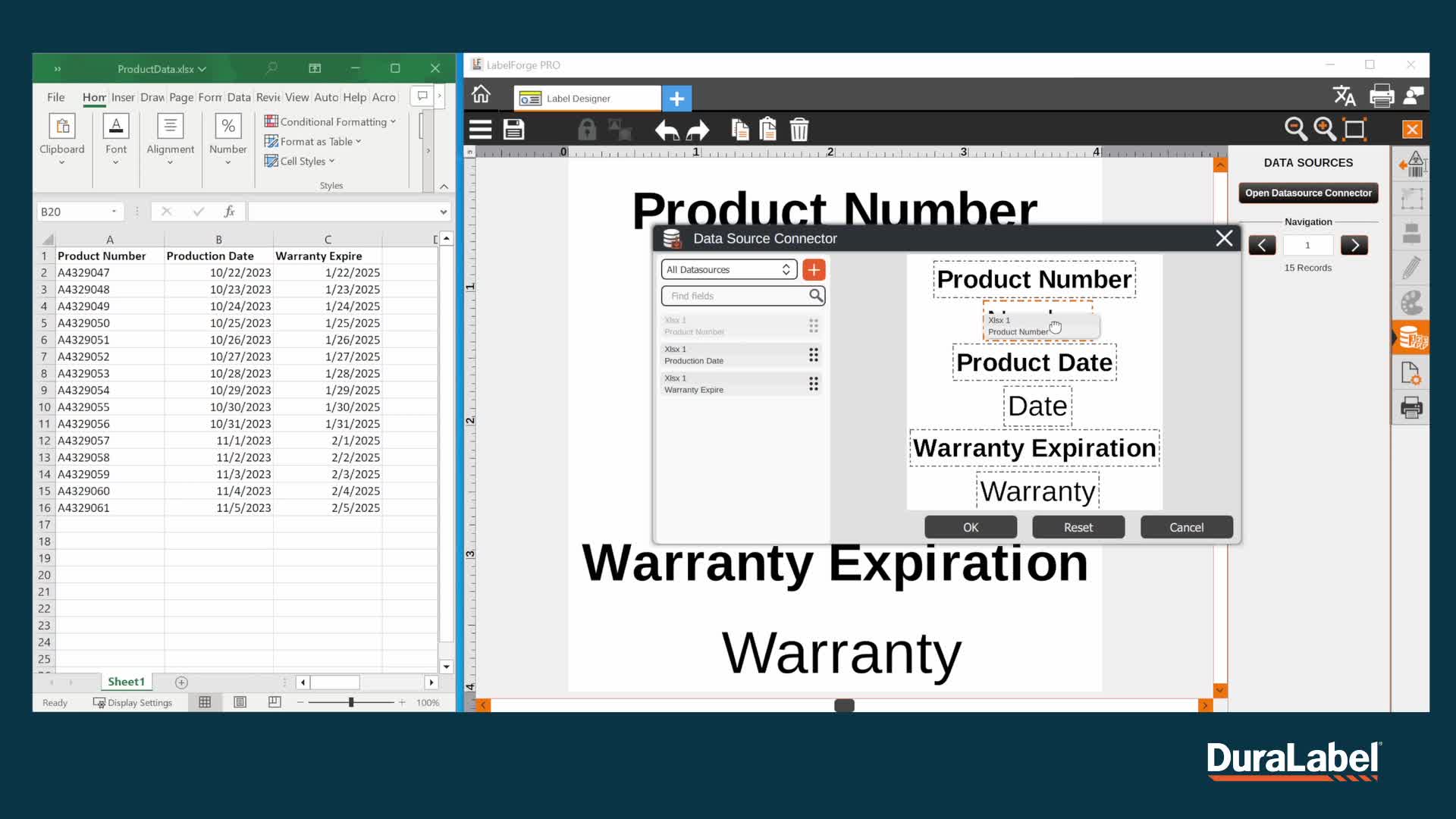Open the Excel Help ribbon tab
Screen dimensions: 1456x819
(x=354, y=97)
